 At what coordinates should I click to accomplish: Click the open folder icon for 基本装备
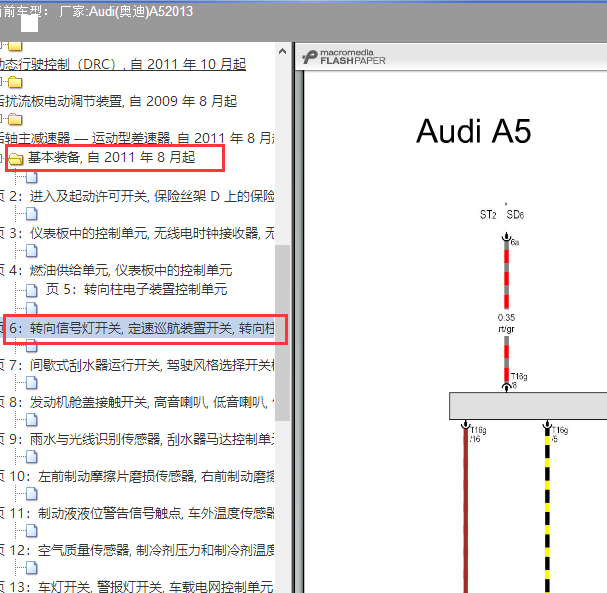(15, 159)
